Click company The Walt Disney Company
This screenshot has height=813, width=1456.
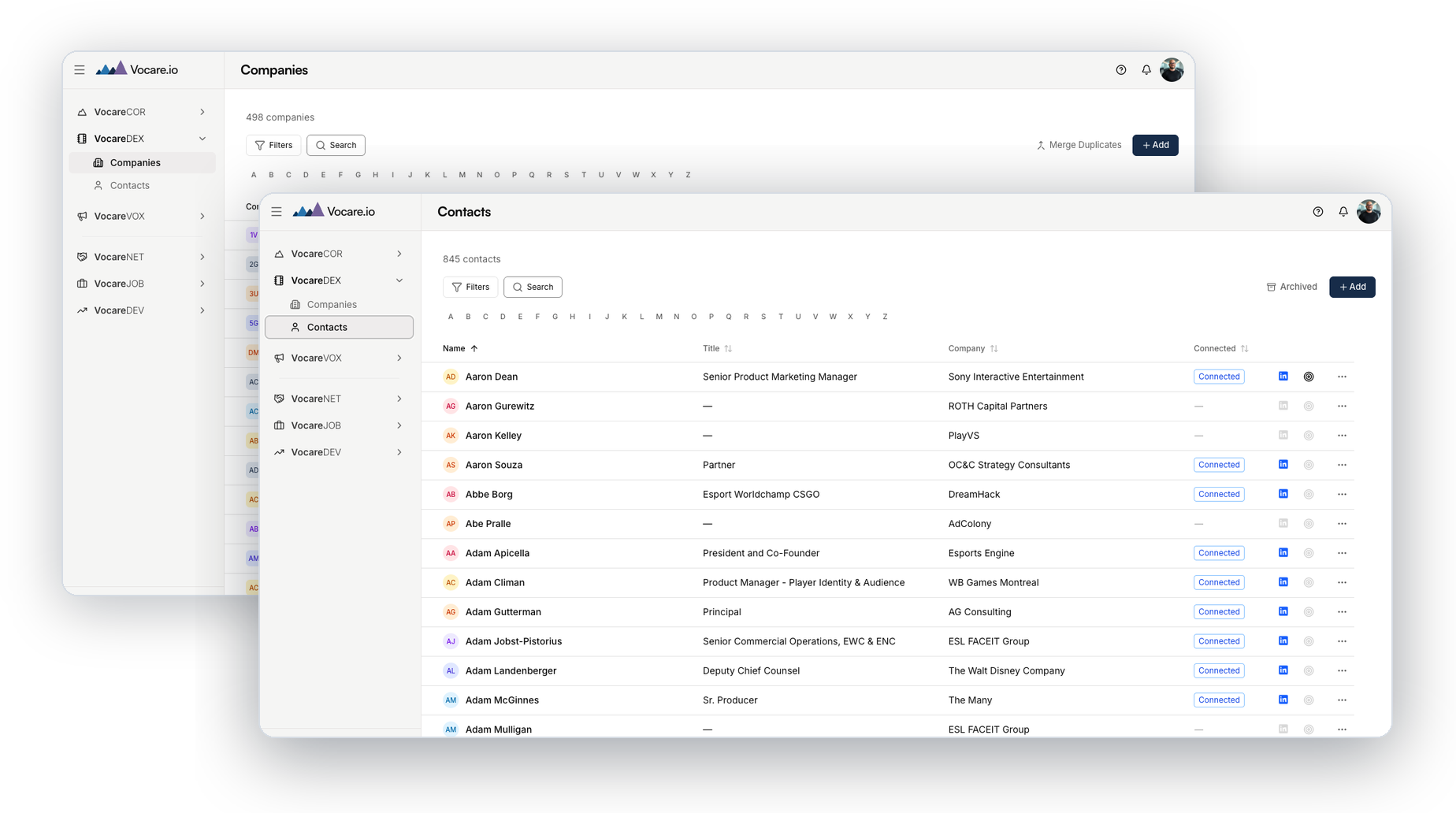1006,670
